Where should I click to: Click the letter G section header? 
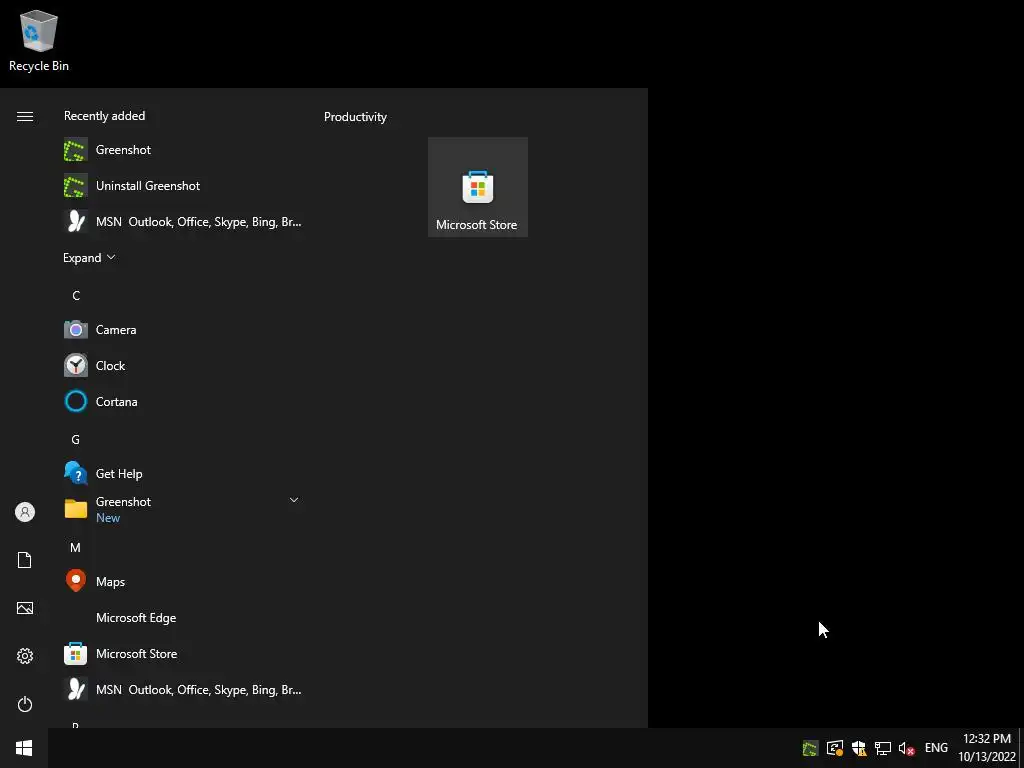[76, 440]
